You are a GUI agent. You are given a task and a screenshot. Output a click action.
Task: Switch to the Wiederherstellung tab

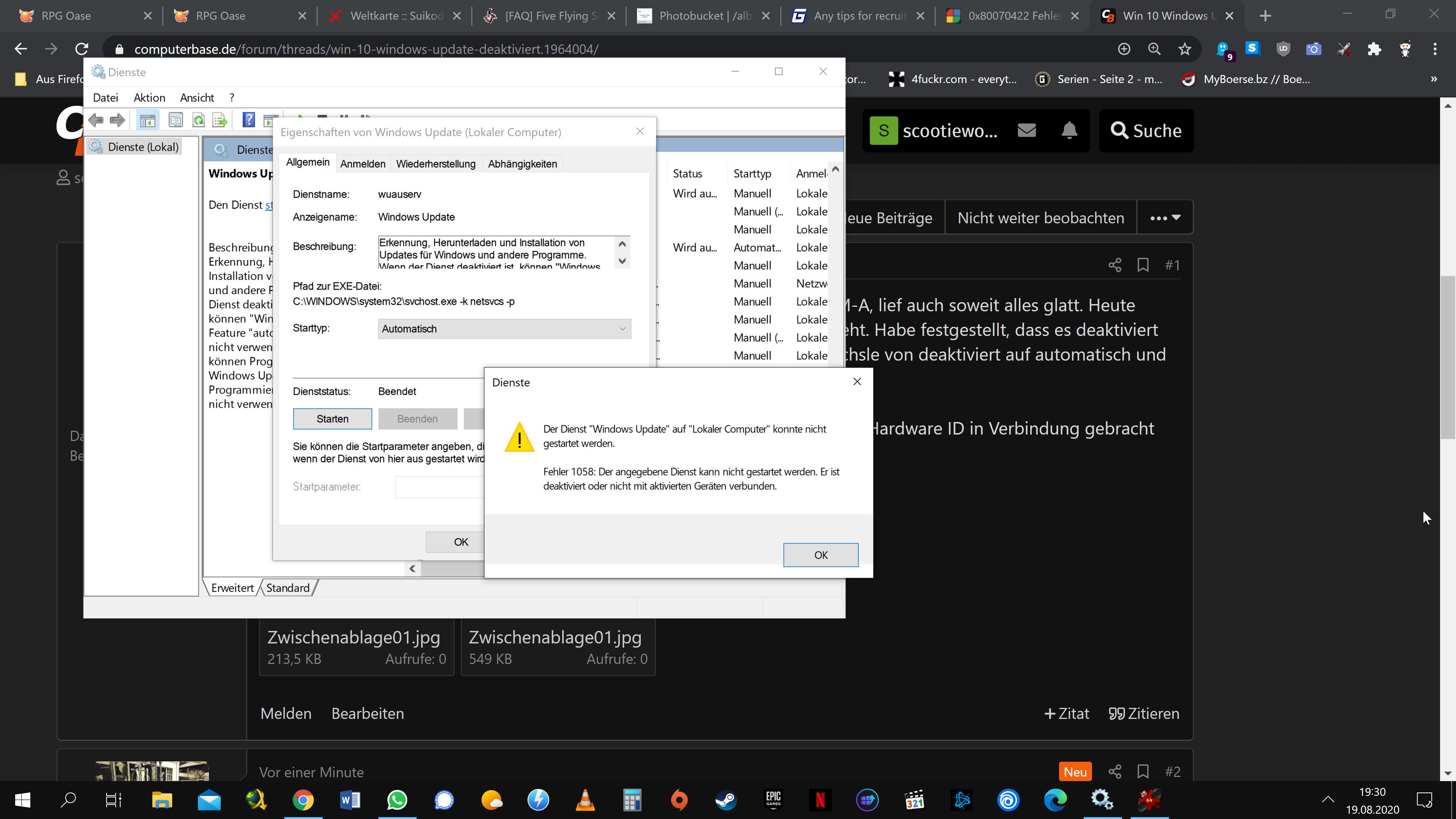(435, 164)
